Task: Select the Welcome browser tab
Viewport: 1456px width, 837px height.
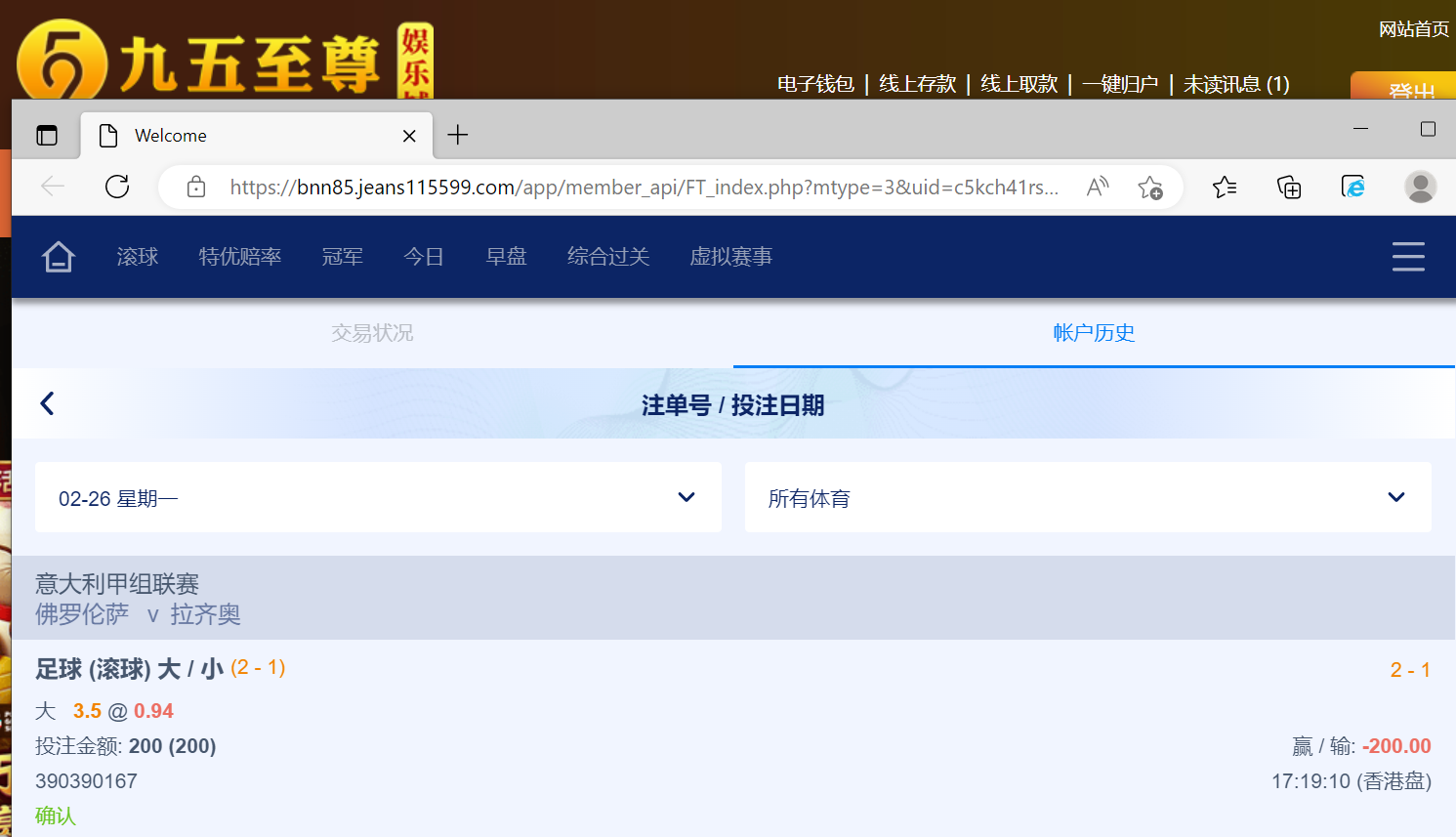Action: (x=256, y=136)
